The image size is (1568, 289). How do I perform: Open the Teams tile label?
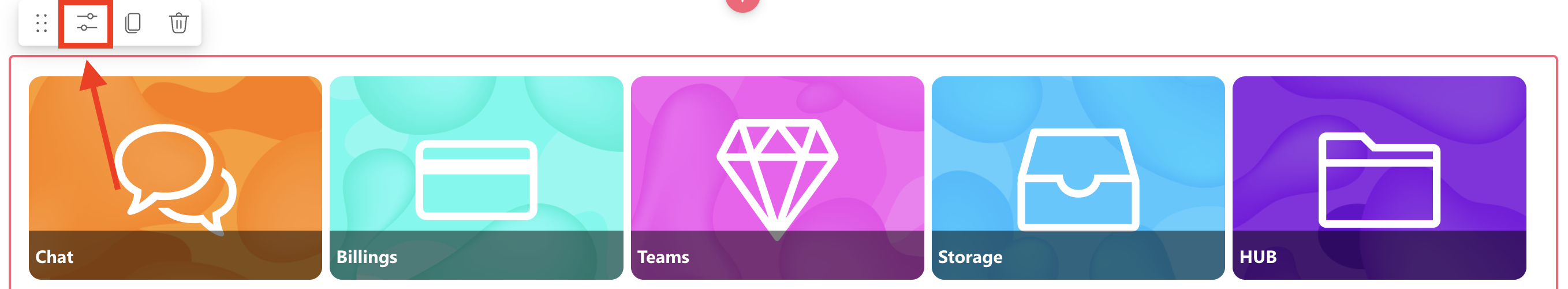[663, 257]
